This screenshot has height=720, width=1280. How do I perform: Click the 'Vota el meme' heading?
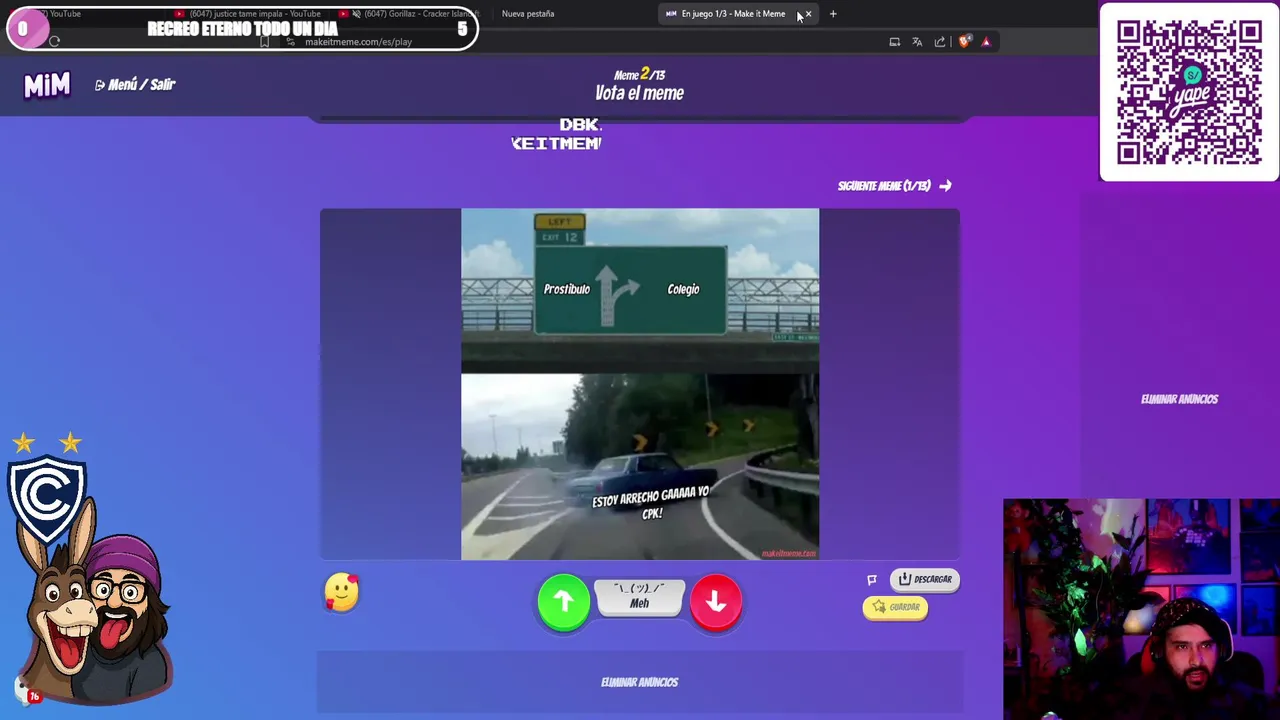pos(639,93)
